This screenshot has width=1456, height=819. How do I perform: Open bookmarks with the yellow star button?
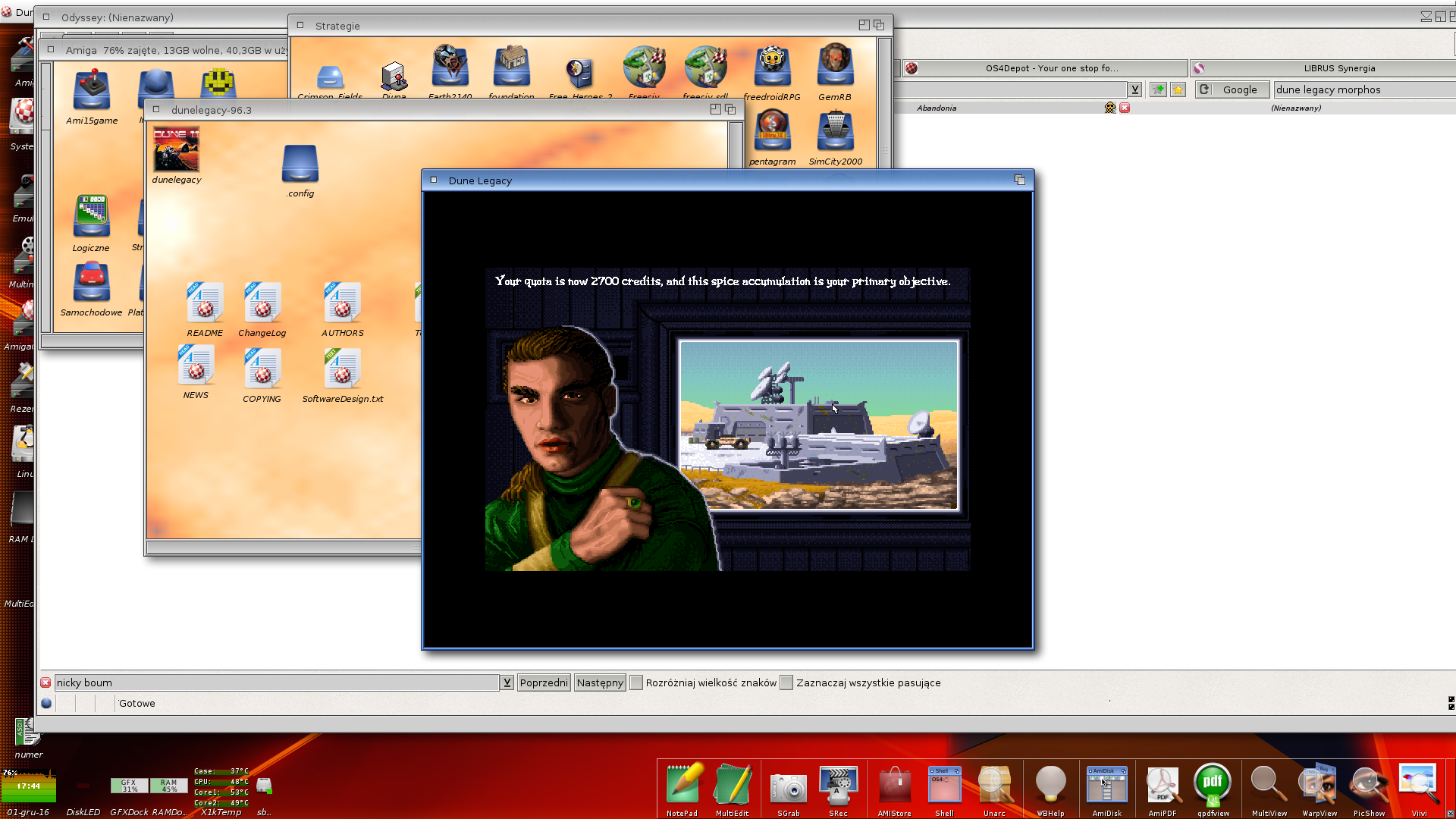tap(1178, 89)
